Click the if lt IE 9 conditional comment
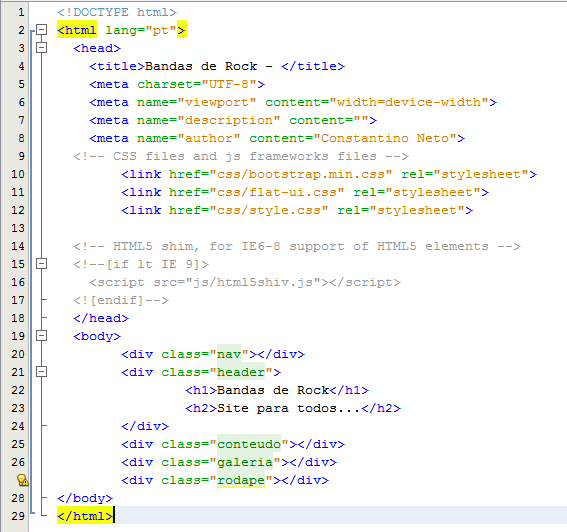The width and height of the screenshot is (567, 532). point(141,264)
